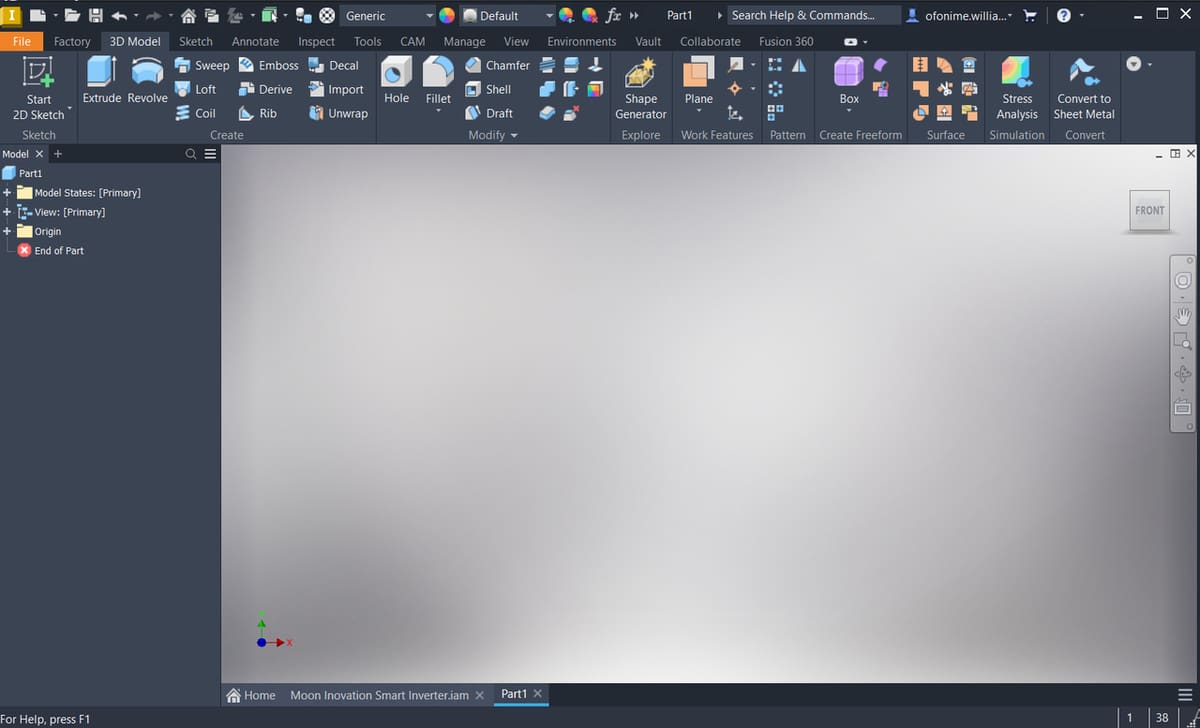Choose the Sweep feature
The image size is (1200, 728).
click(201, 65)
